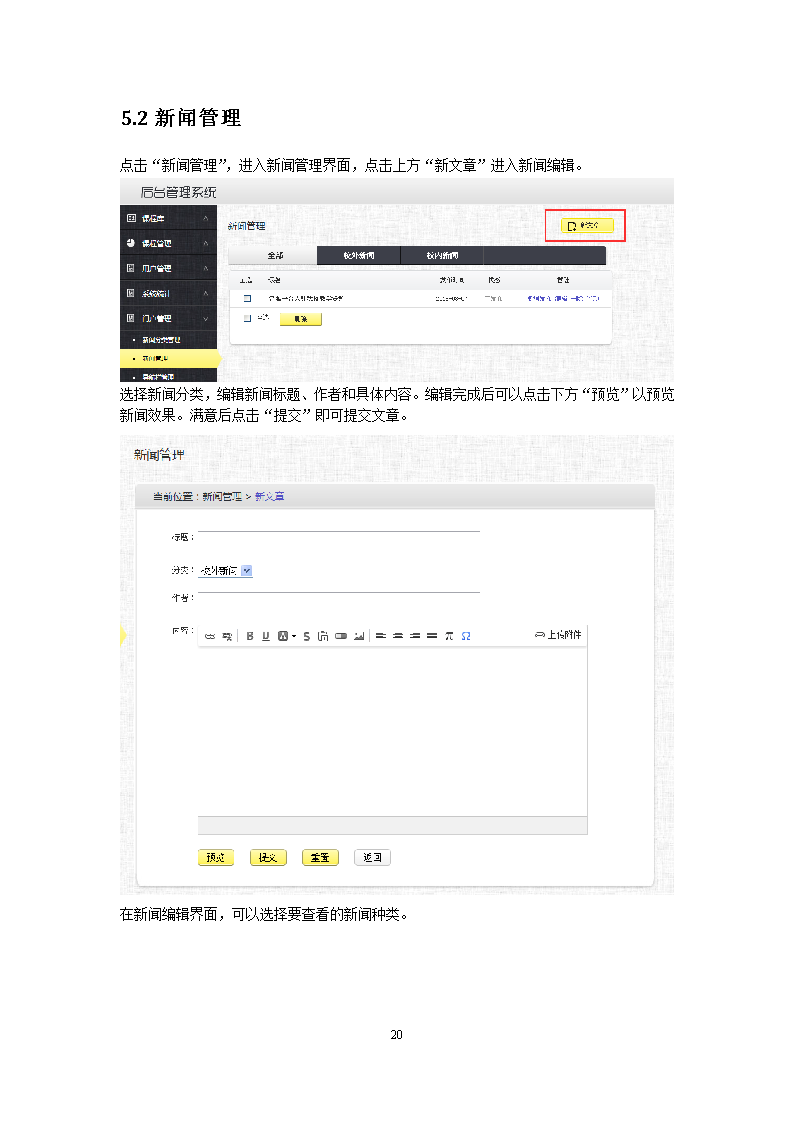Center align the content text
The width and height of the screenshot is (793, 1122).
coord(398,636)
